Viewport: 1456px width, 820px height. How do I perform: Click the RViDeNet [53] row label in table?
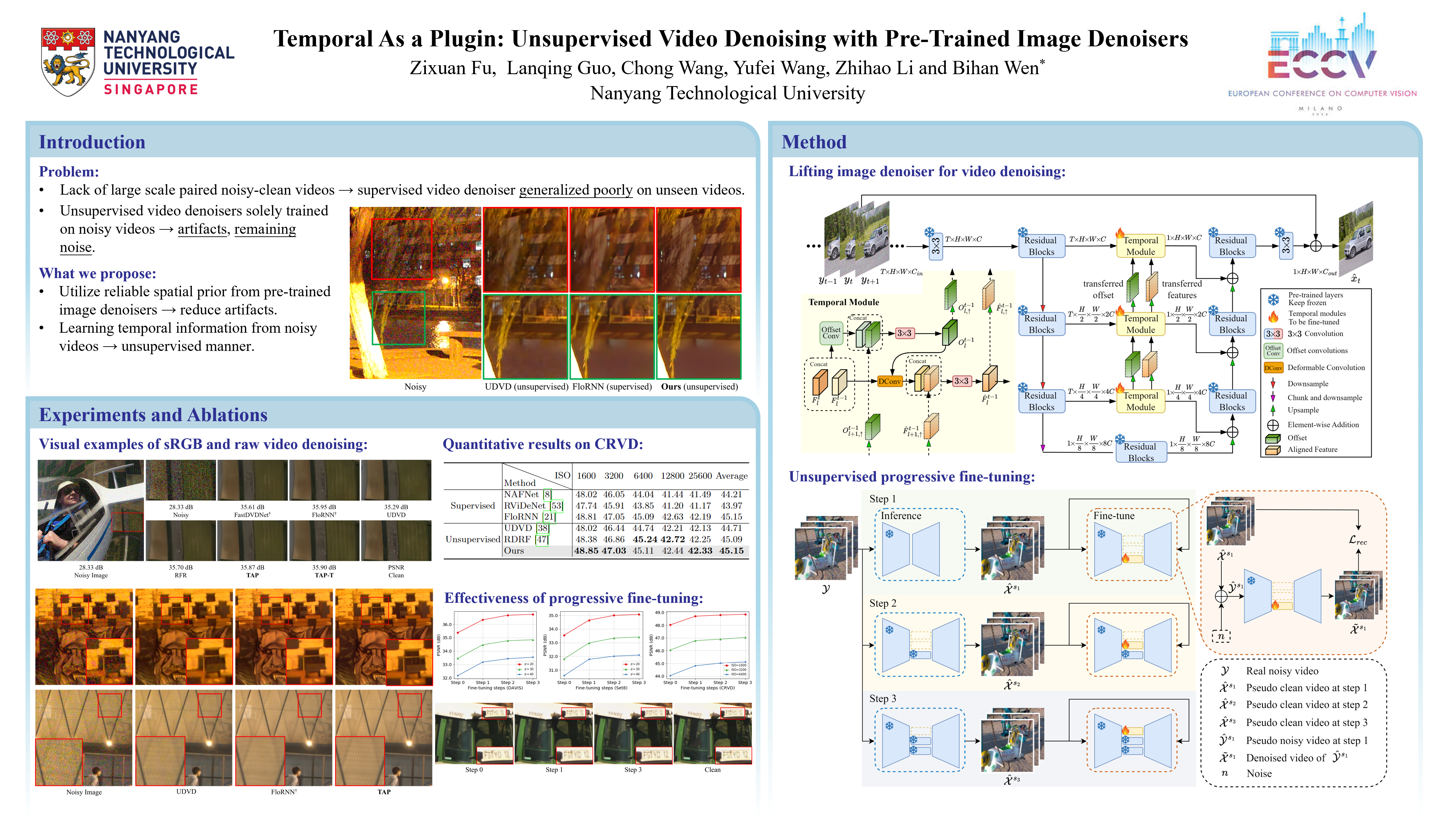pos(533,506)
